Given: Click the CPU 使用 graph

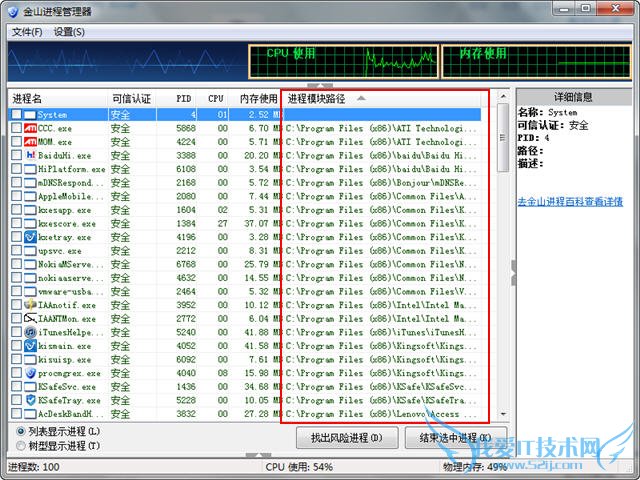Looking at the screenshot, I should pyautogui.click(x=344, y=62).
